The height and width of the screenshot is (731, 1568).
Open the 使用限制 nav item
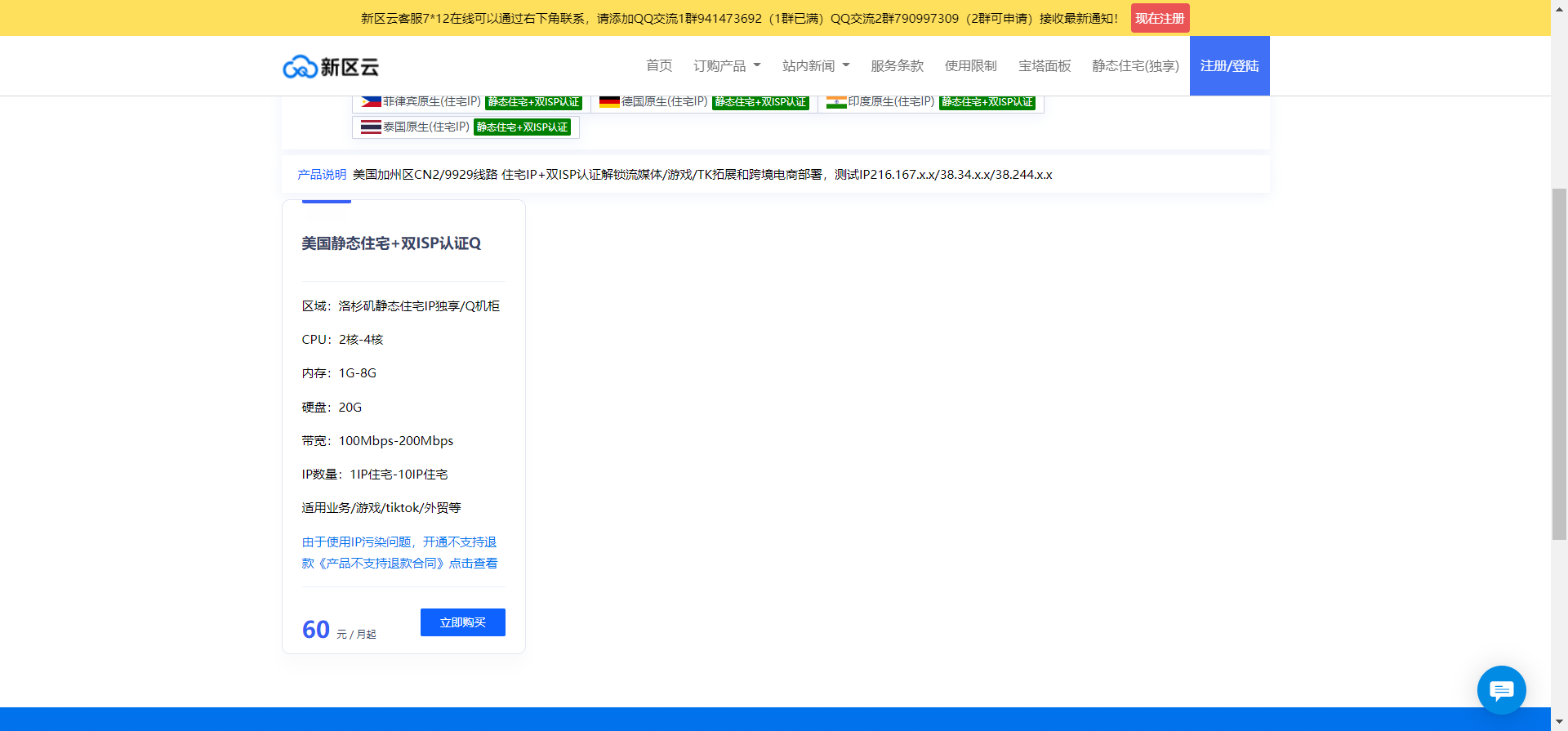(x=970, y=66)
